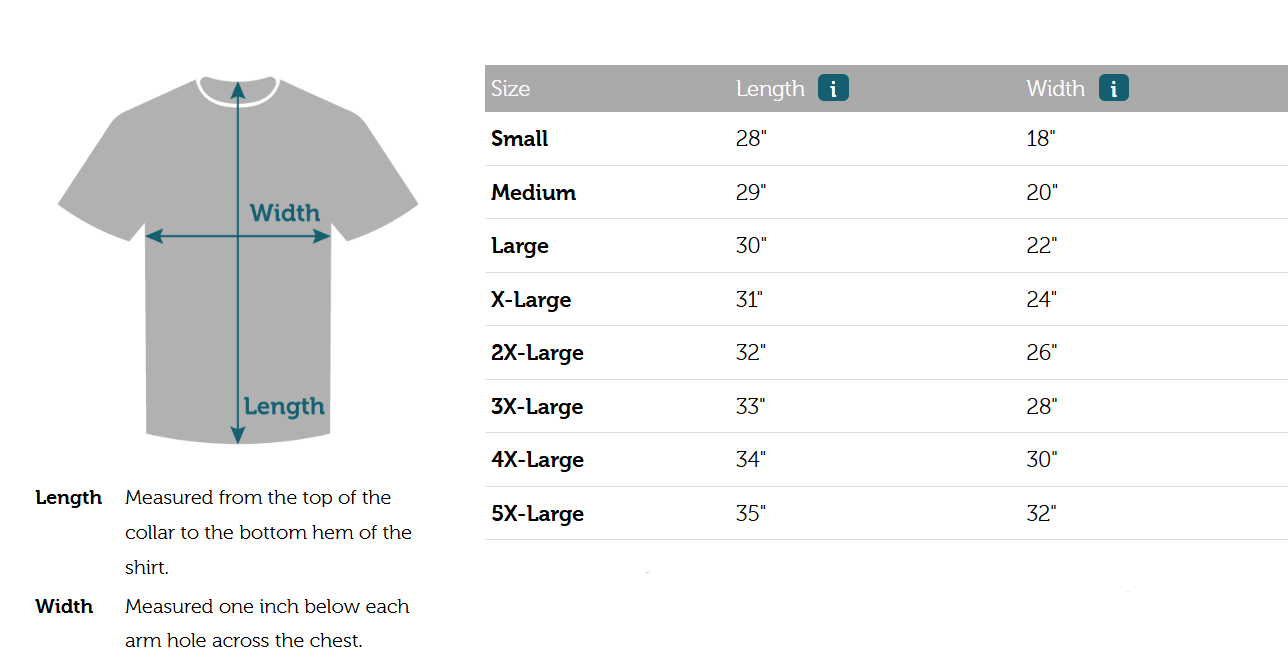Select the 2X-Large size row
The image size is (1288, 664).
click(x=537, y=353)
